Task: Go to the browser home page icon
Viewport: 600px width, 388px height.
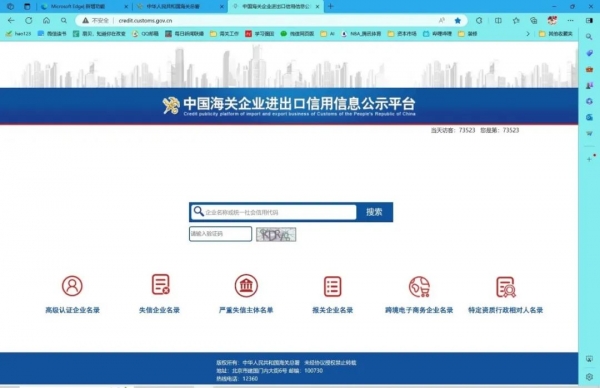Action: pos(46,20)
